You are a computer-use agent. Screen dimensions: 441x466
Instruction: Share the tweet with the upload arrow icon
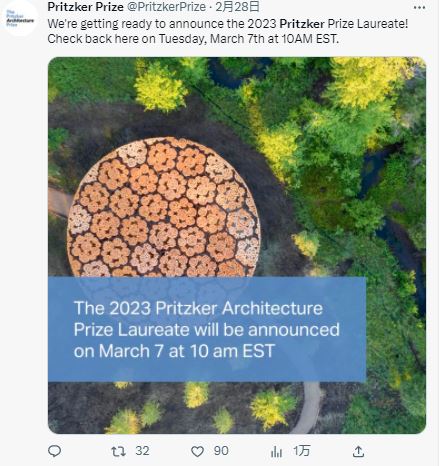pyautogui.click(x=358, y=451)
